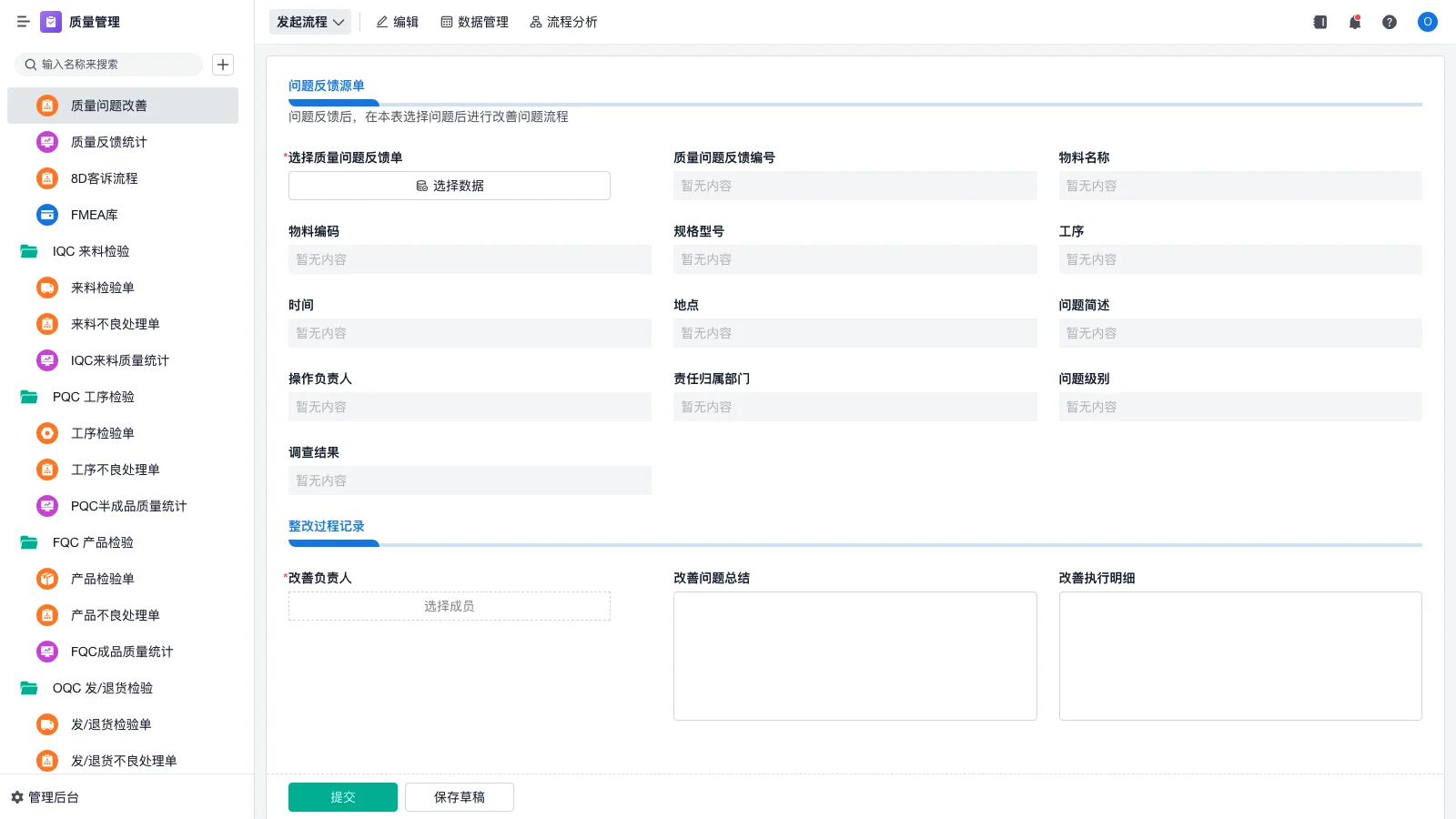Open the 发起流程 dropdown
Image resolution: width=1456 pixels, height=819 pixels.
point(309,21)
